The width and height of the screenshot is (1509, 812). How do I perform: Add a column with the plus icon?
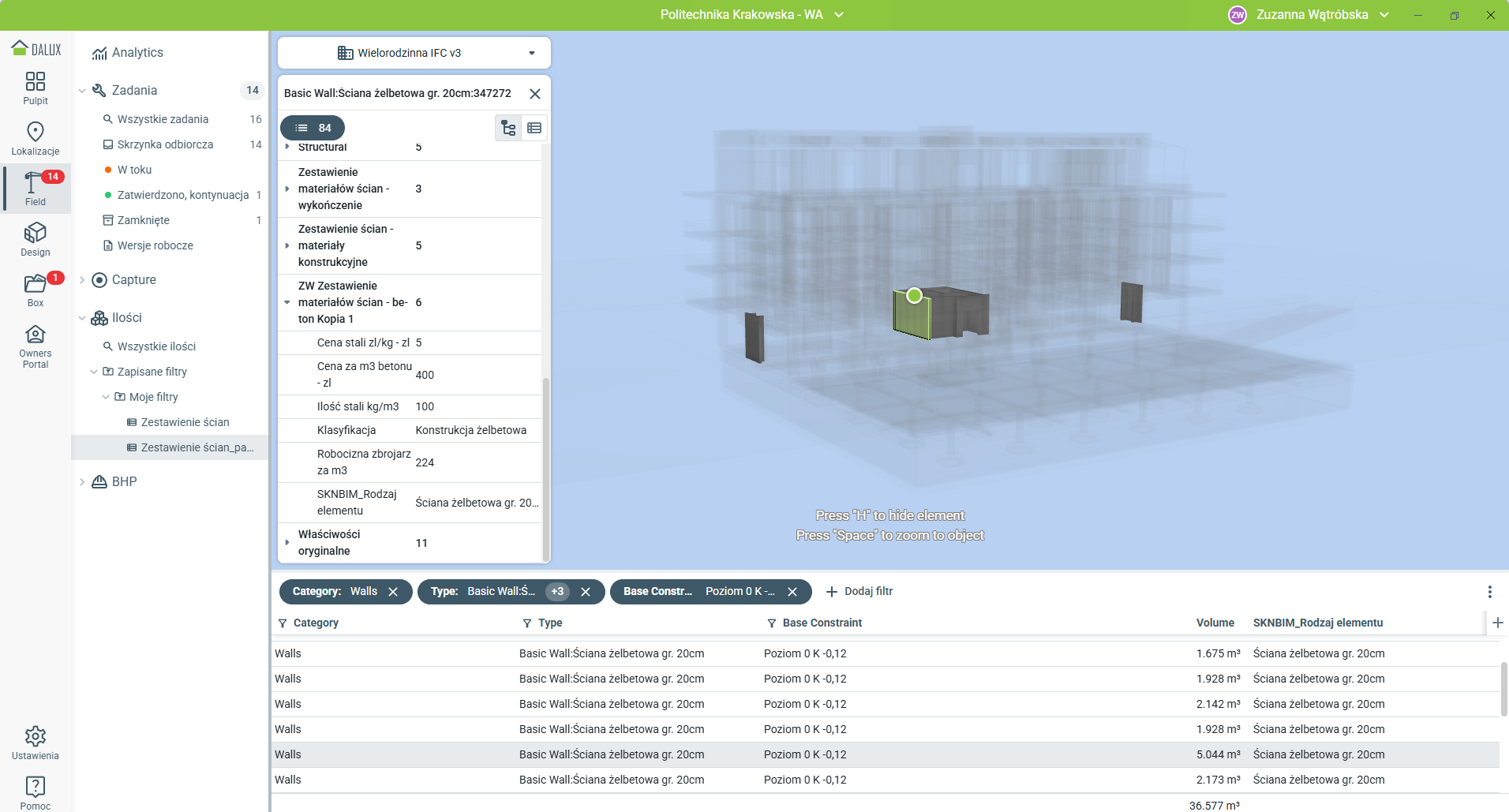1497,623
